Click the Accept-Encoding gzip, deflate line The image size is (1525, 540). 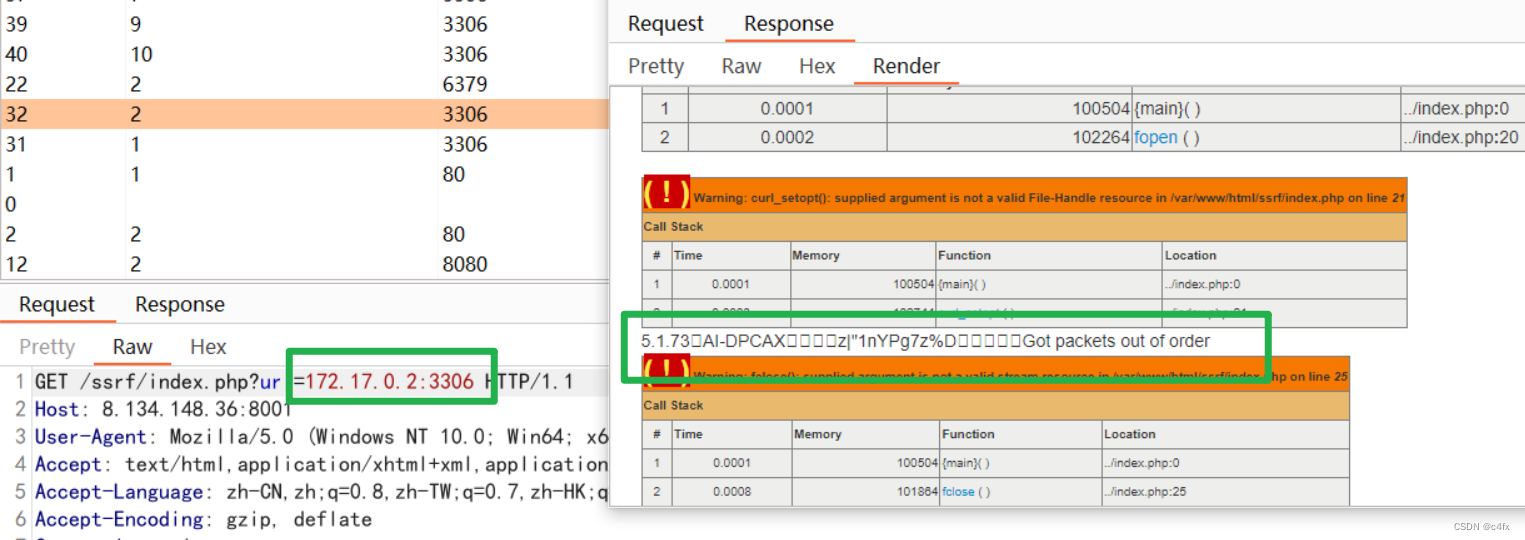(x=203, y=519)
